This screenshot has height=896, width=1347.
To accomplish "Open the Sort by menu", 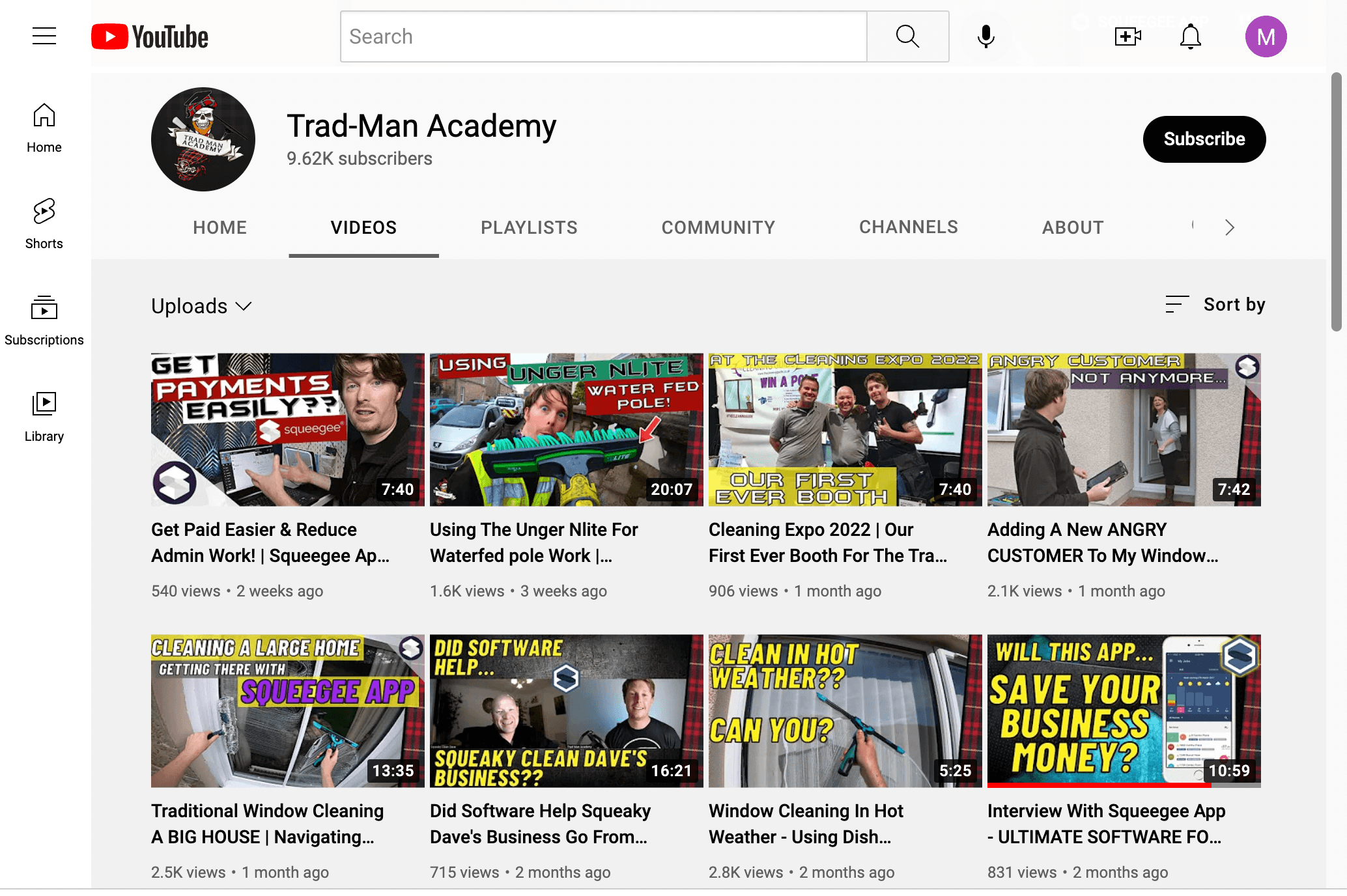I will coord(1215,304).
